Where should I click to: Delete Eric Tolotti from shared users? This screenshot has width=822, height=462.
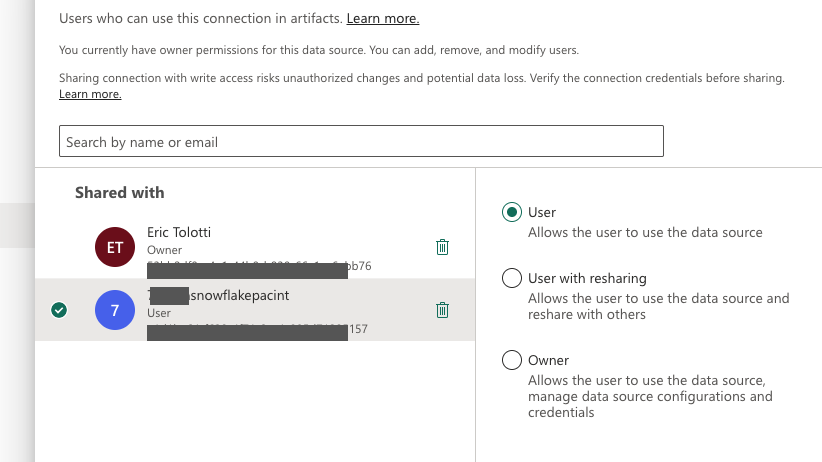(x=442, y=247)
